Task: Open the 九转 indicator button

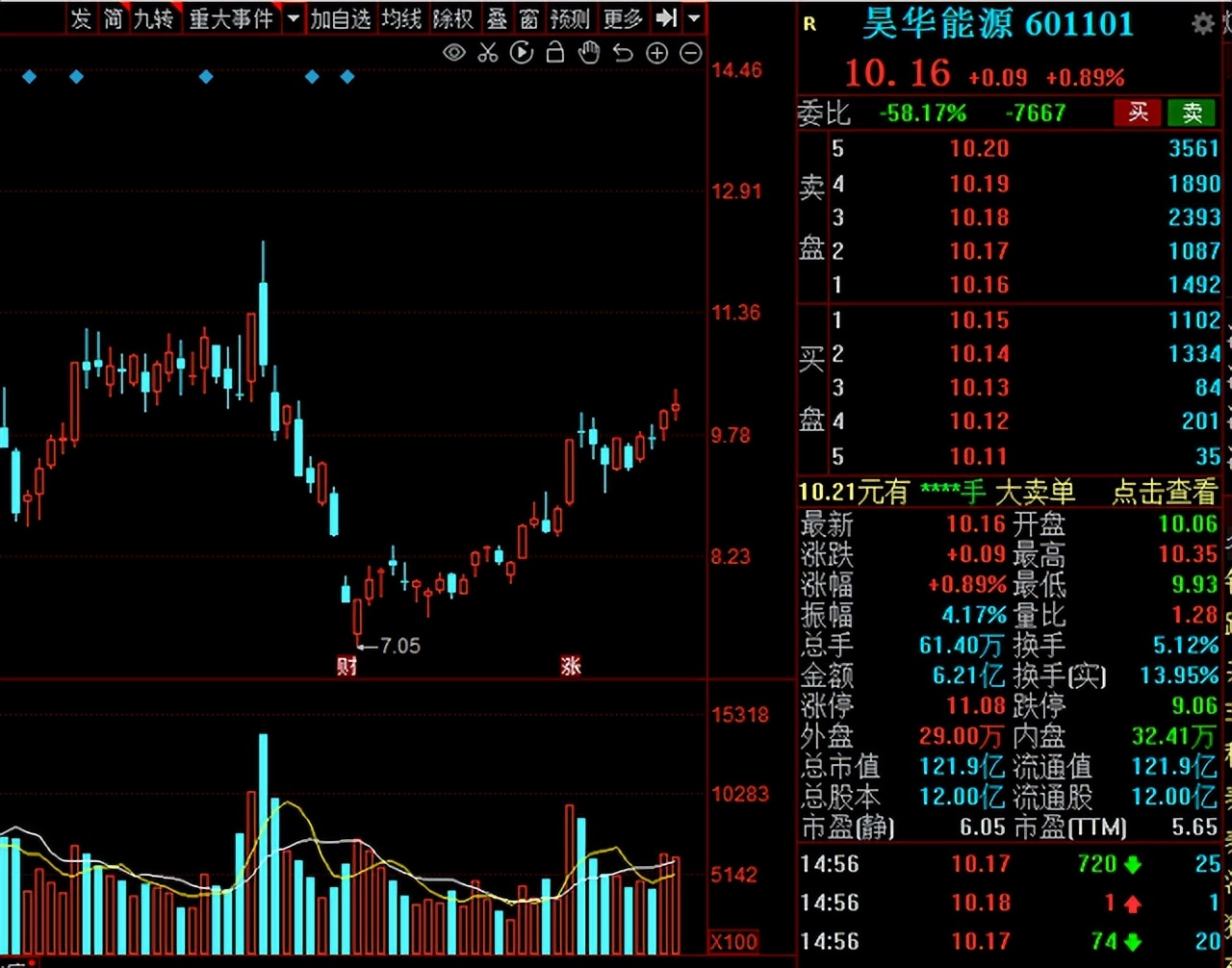Action: click(154, 18)
